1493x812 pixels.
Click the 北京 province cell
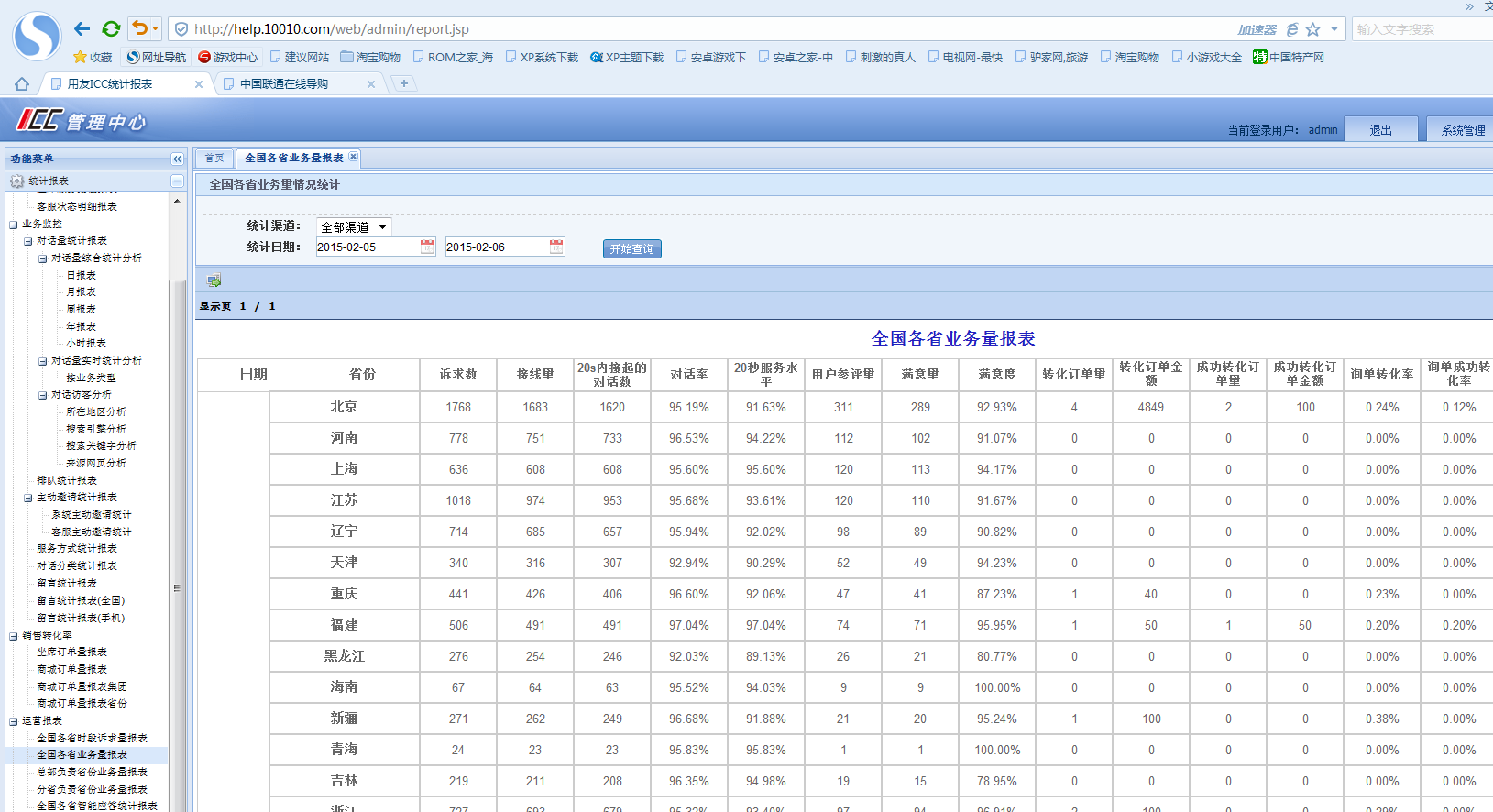(345, 406)
